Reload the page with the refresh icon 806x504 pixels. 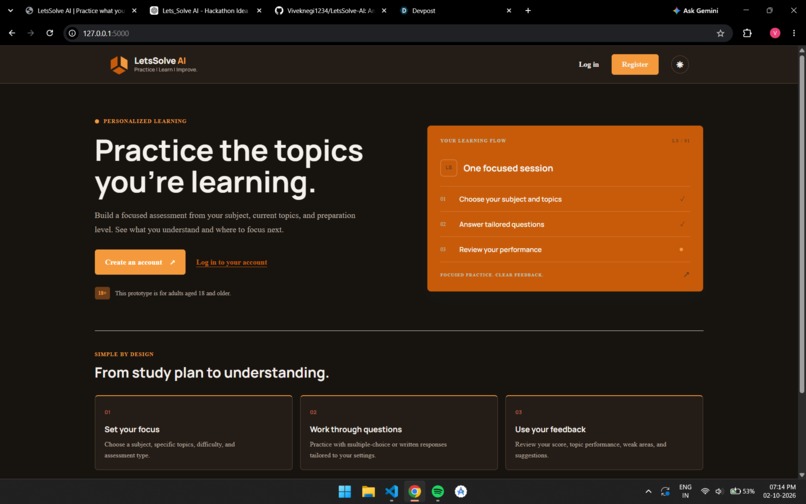[49, 33]
